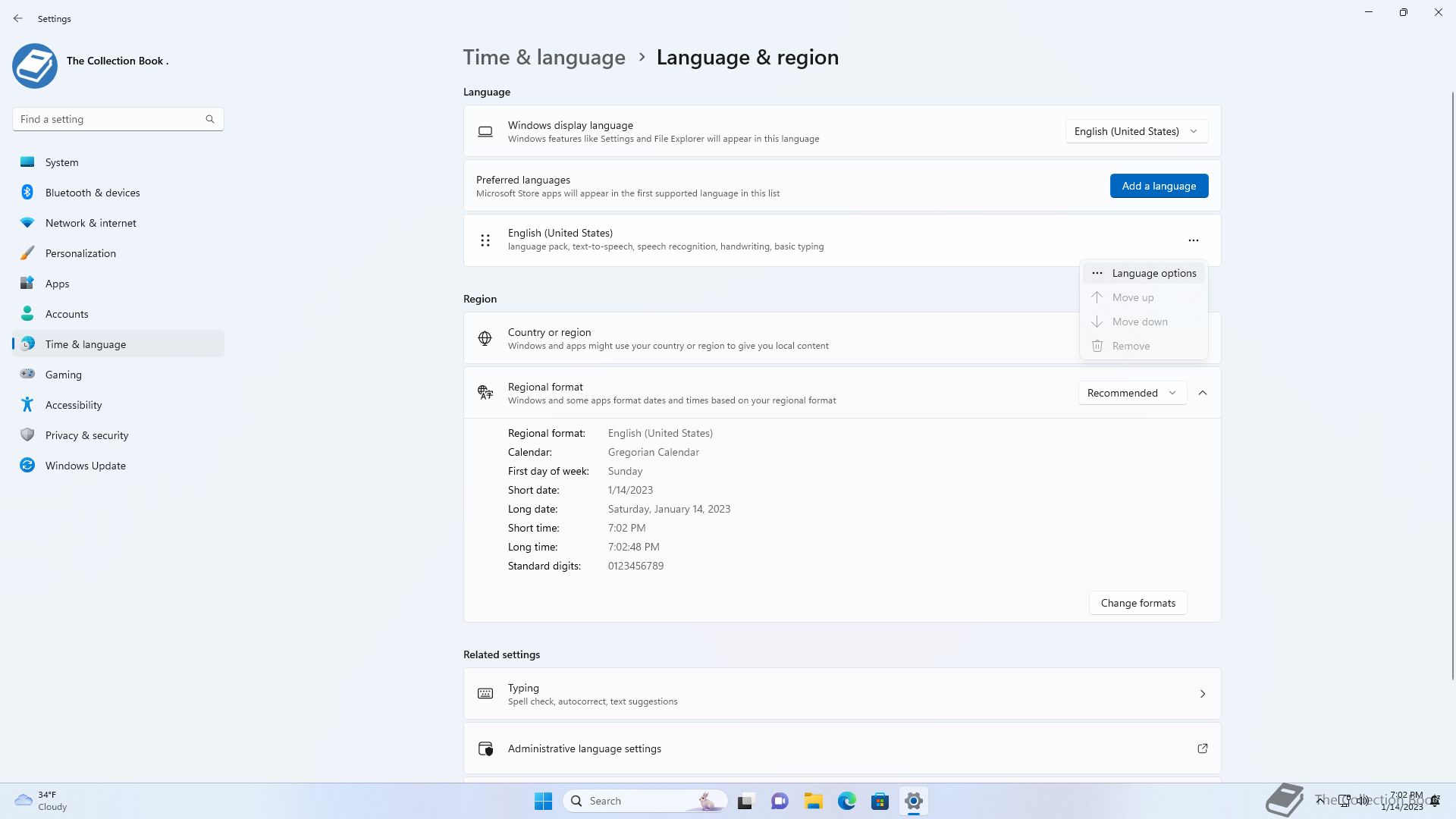The width and height of the screenshot is (1456, 819).
Task: Click the Change formats button
Action: [1137, 603]
